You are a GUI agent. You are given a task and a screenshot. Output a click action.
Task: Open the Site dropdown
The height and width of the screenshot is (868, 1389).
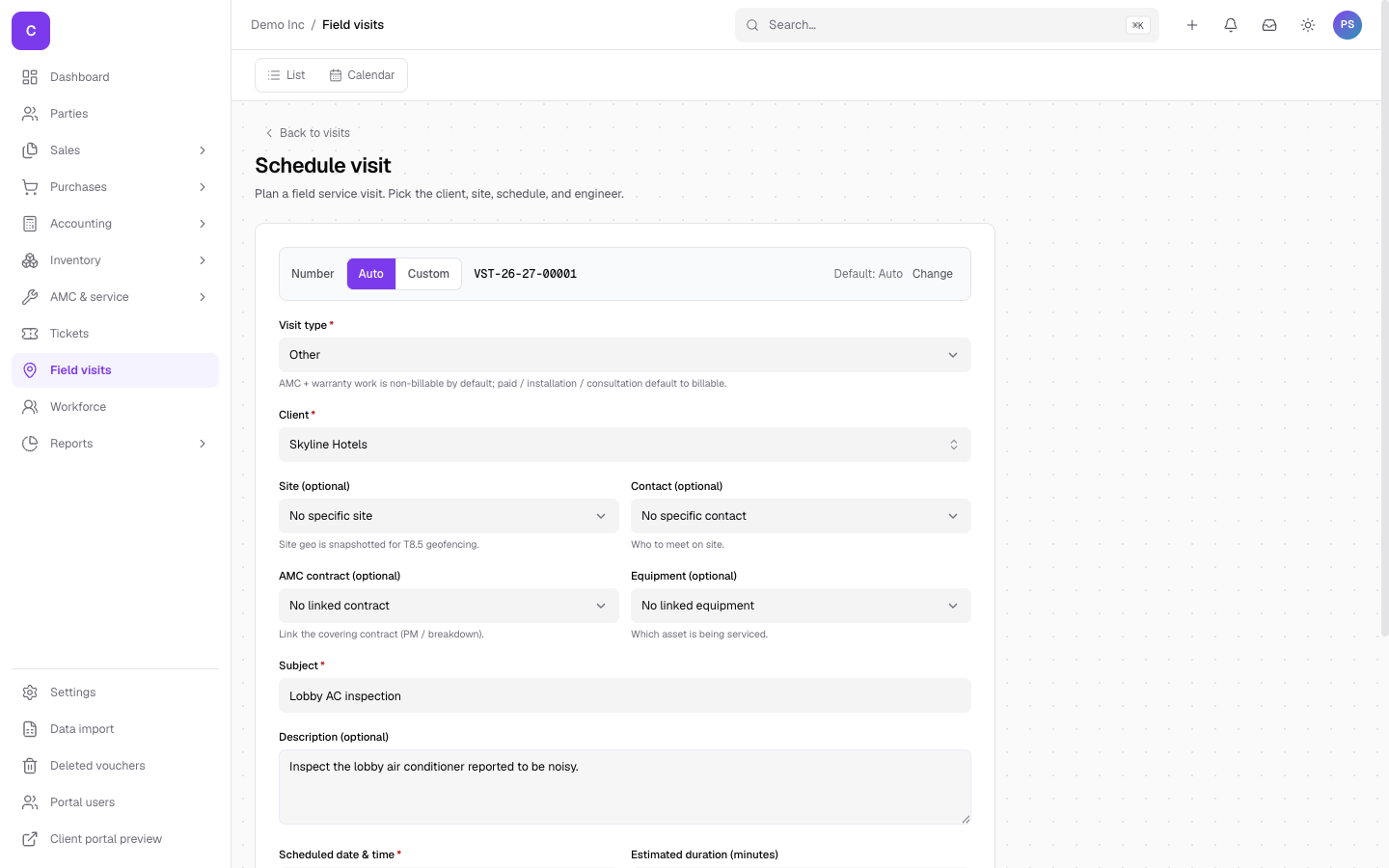[449, 516]
